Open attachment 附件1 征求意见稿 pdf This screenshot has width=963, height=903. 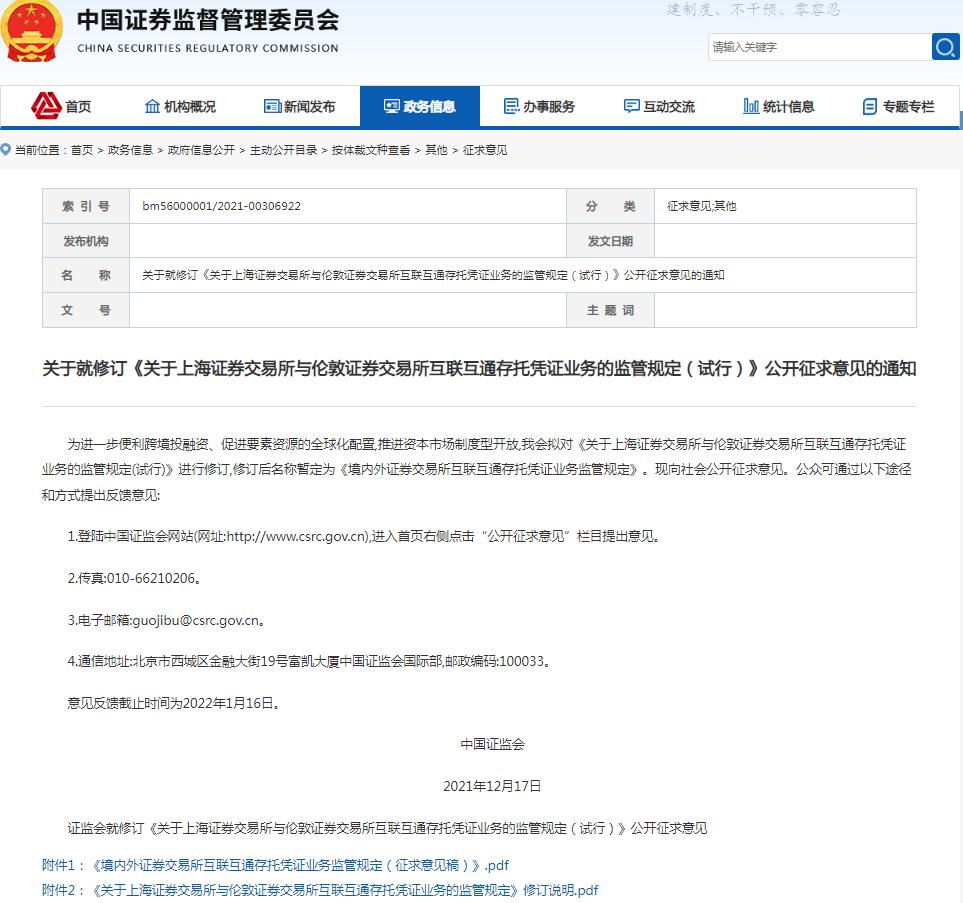click(x=275, y=865)
